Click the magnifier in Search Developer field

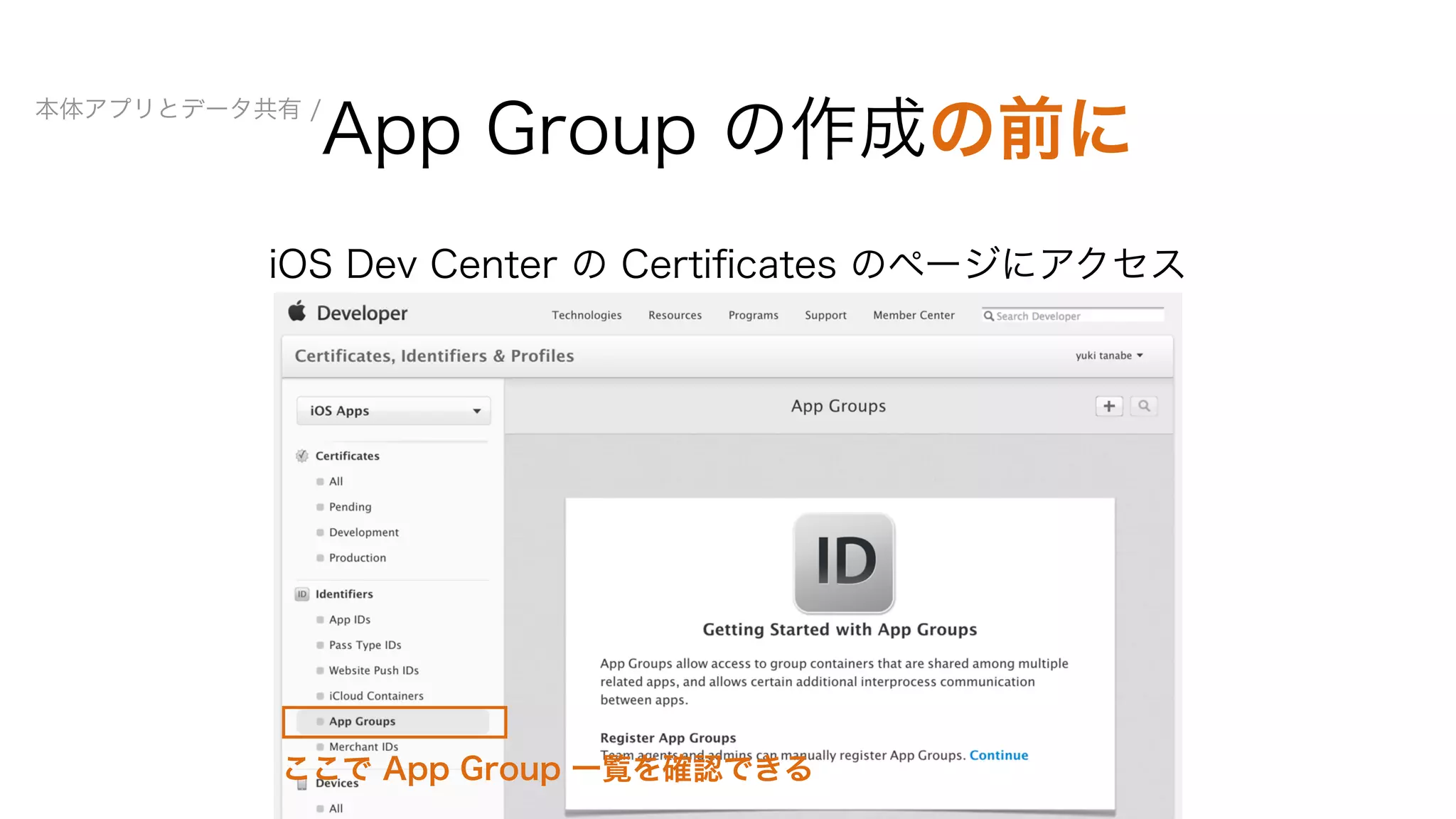(x=988, y=316)
